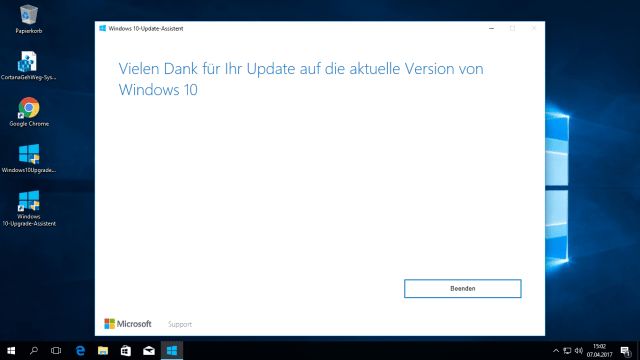
Task: Open the network status tray icon
Action: tap(567, 351)
